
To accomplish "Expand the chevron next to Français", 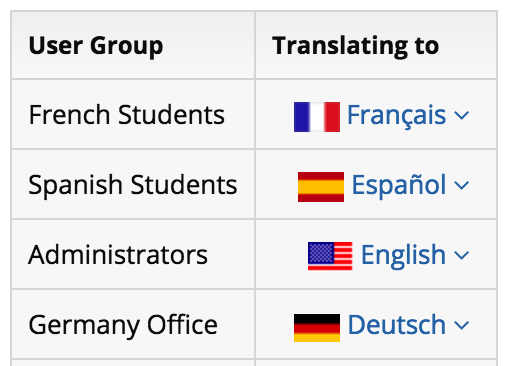I will pyautogui.click(x=462, y=116).
